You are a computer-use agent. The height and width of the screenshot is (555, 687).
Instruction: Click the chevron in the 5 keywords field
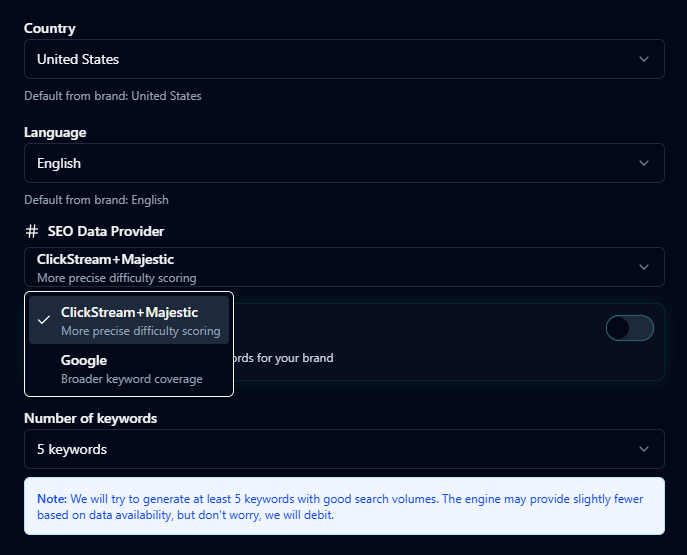[644, 449]
